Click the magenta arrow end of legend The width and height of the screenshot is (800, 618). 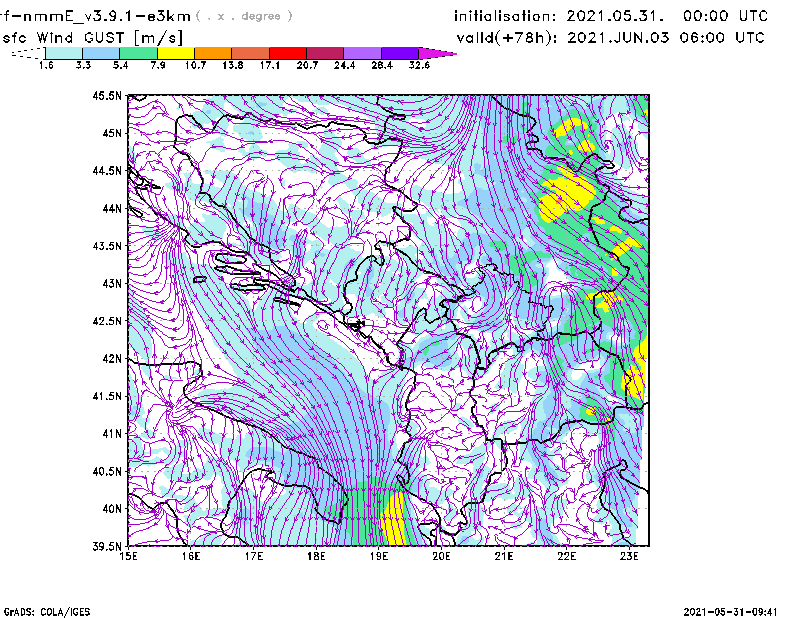pos(437,53)
